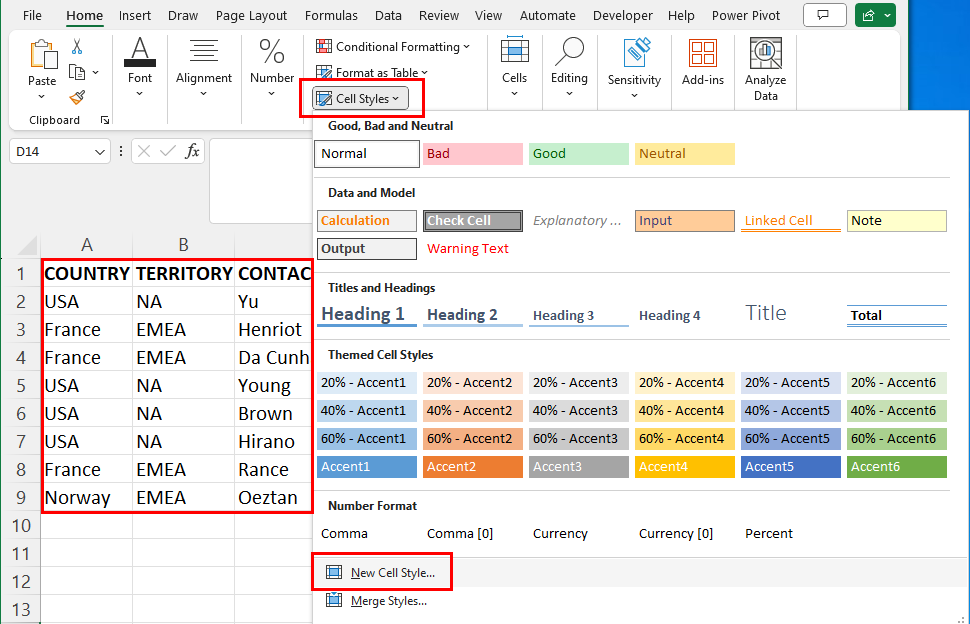970x624 pixels.
Task: Expand the Name Box dropdown arrow
Action: coord(100,152)
